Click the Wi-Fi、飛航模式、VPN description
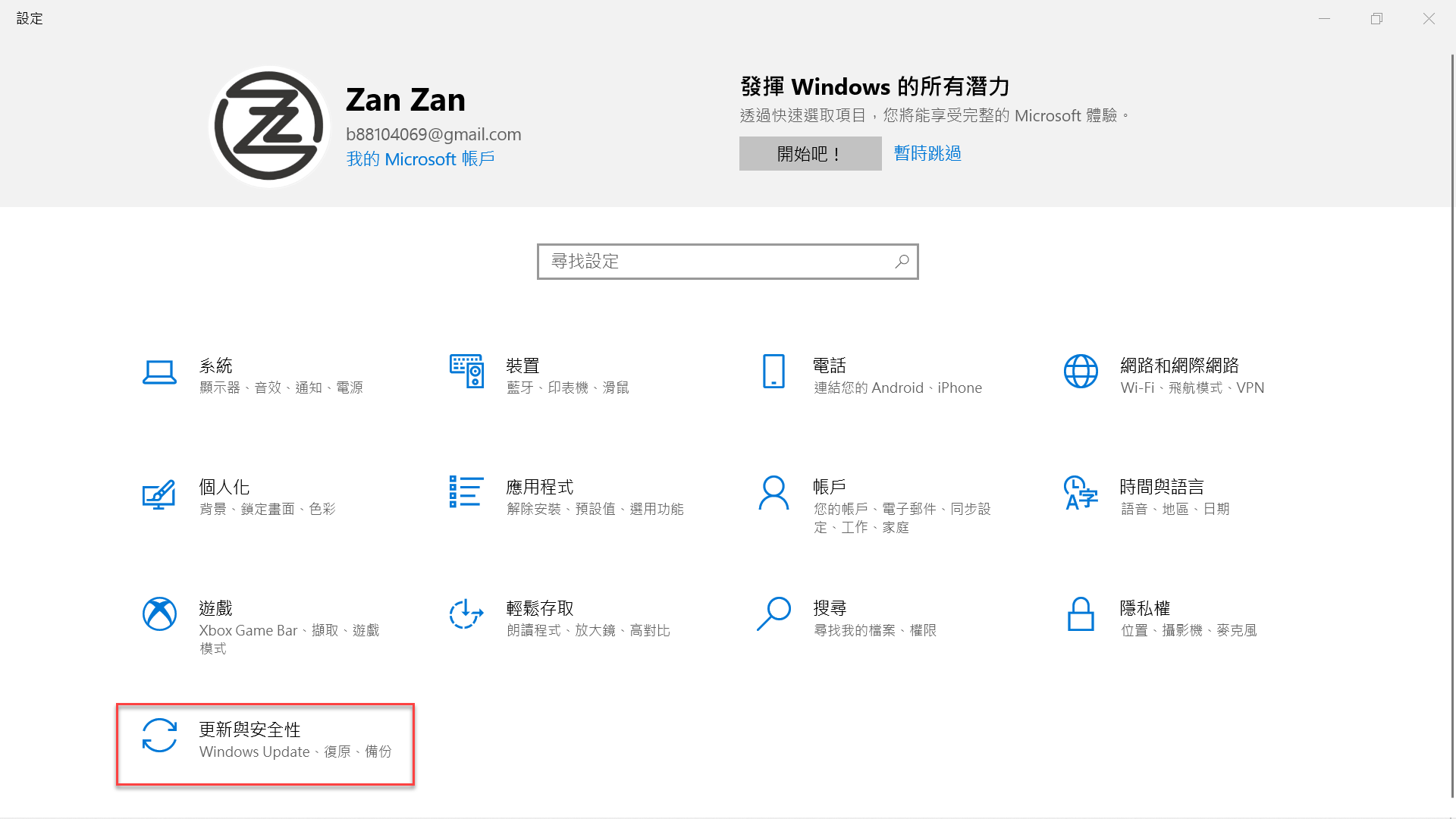Screen dimensions: 1456x819 pyautogui.click(x=1193, y=388)
